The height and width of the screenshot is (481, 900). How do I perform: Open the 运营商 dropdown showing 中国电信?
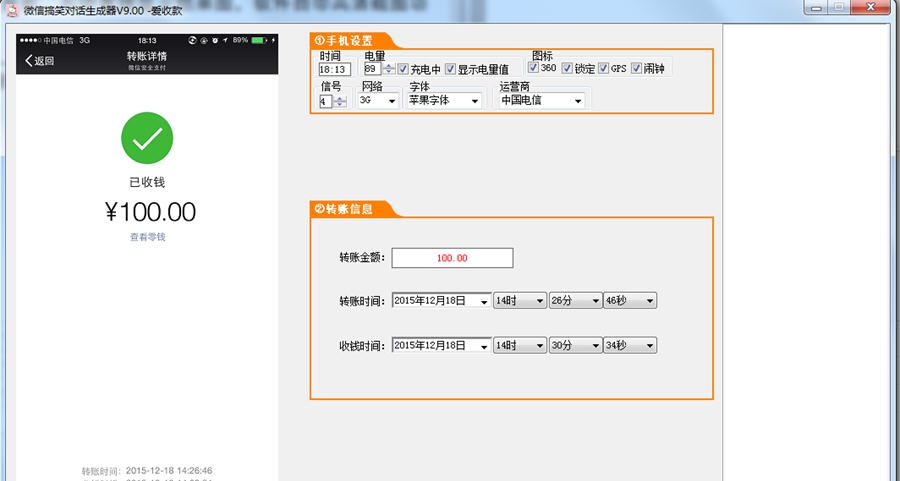click(x=542, y=100)
